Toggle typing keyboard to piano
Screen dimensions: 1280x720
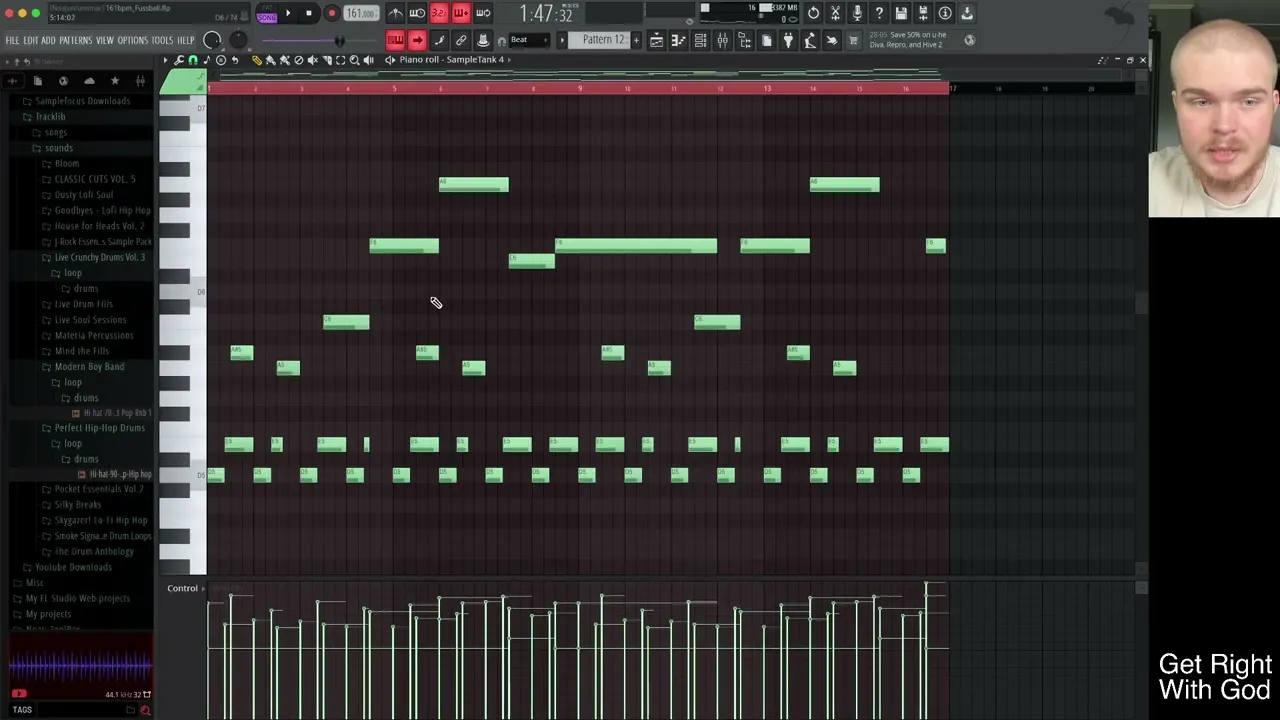[395, 40]
